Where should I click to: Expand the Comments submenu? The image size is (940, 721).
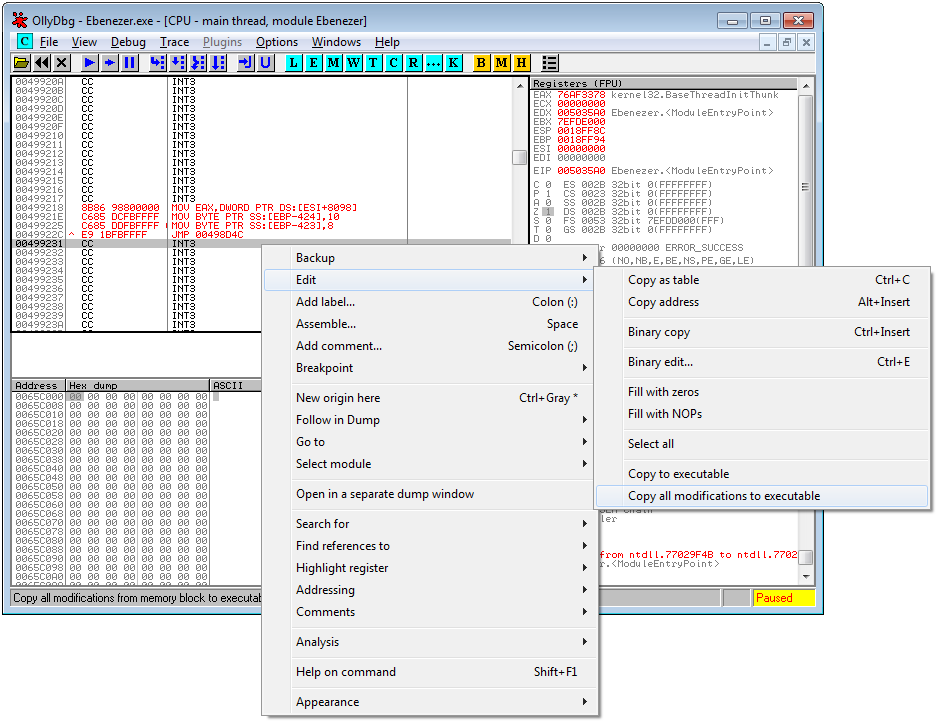(x=429, y=612)
